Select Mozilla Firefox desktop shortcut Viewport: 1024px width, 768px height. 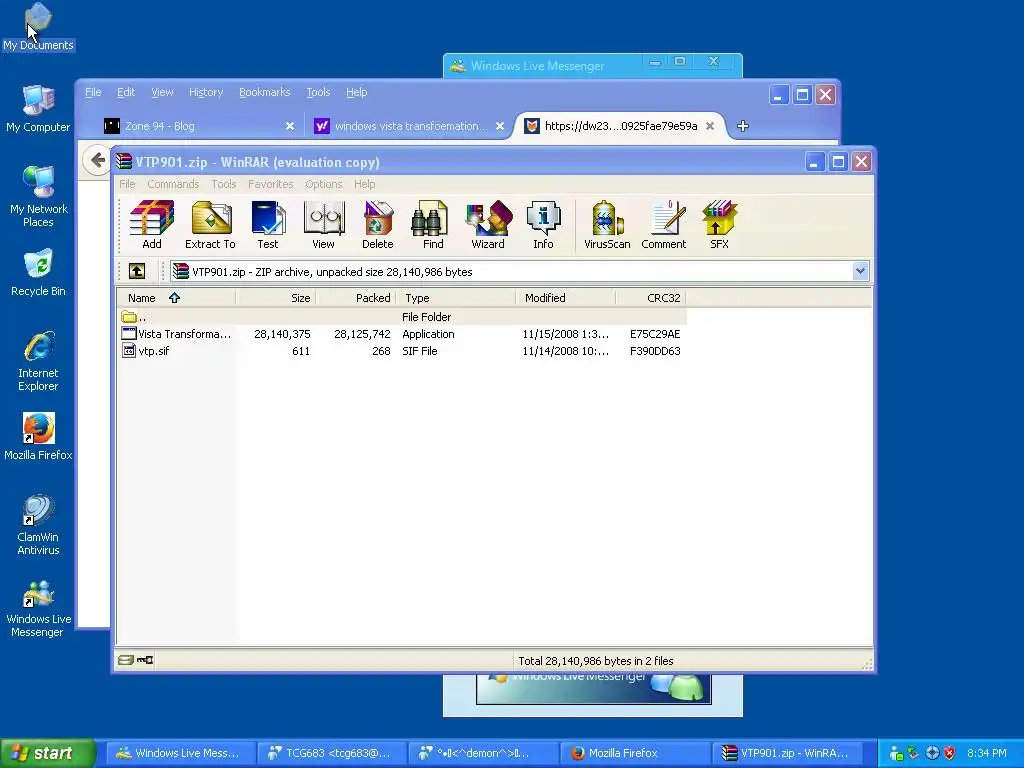click(x=38, y=436)
